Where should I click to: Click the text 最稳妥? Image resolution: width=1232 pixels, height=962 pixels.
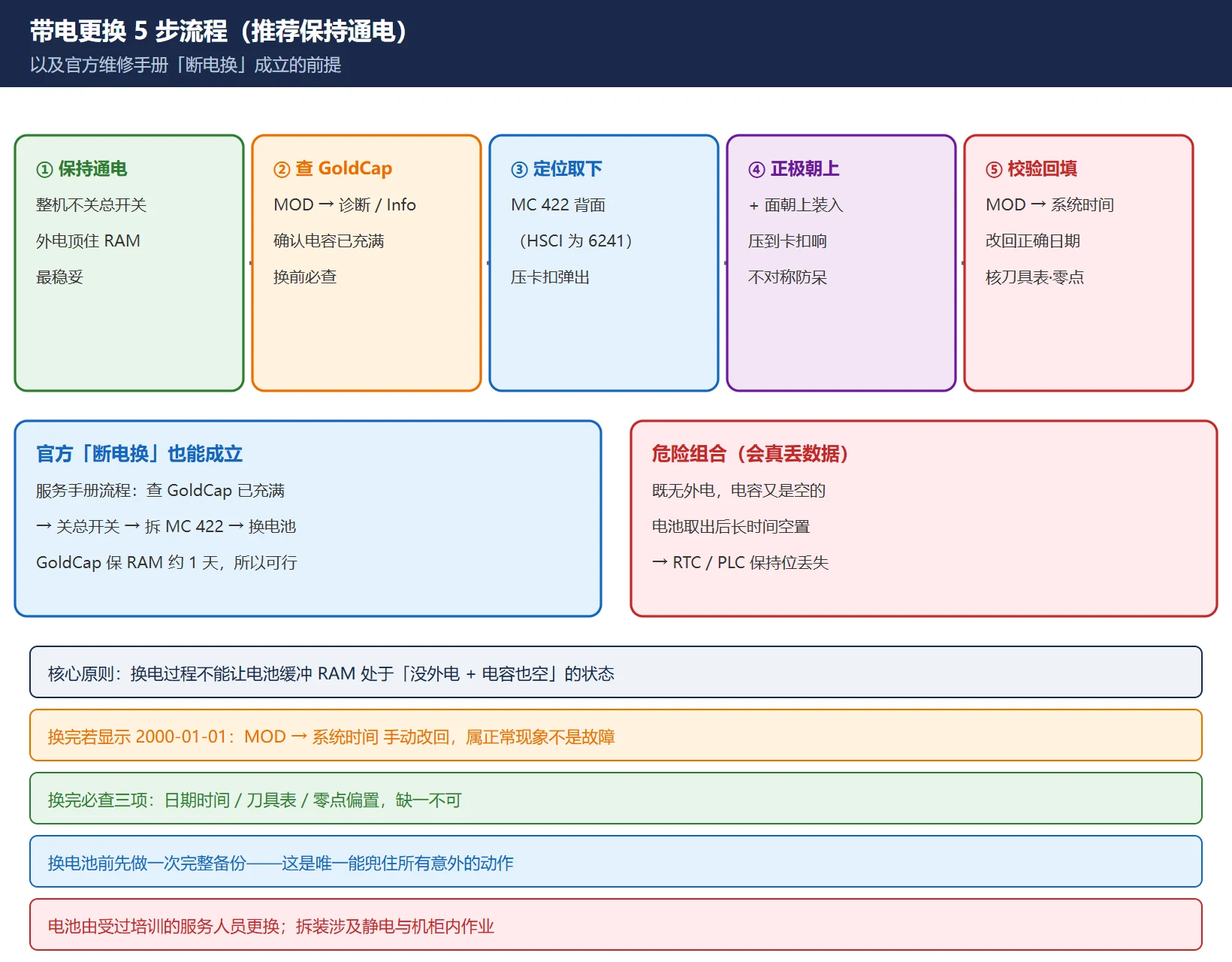pyautogui.click(x=59, y=277)
